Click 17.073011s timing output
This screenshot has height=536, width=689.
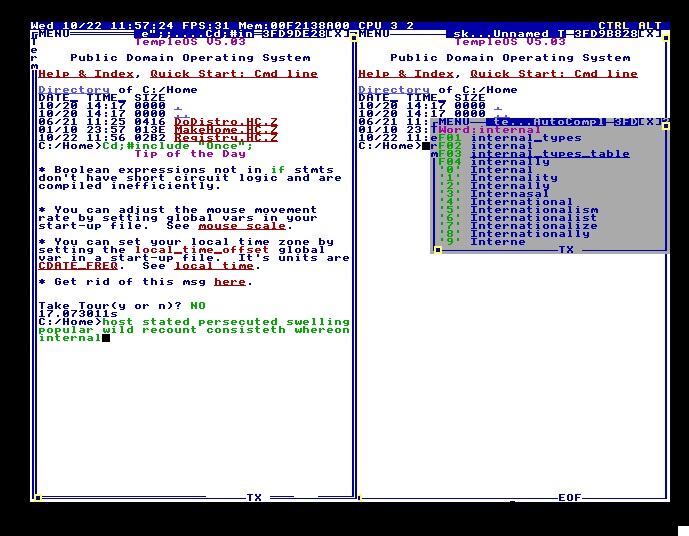pos(78,314)
